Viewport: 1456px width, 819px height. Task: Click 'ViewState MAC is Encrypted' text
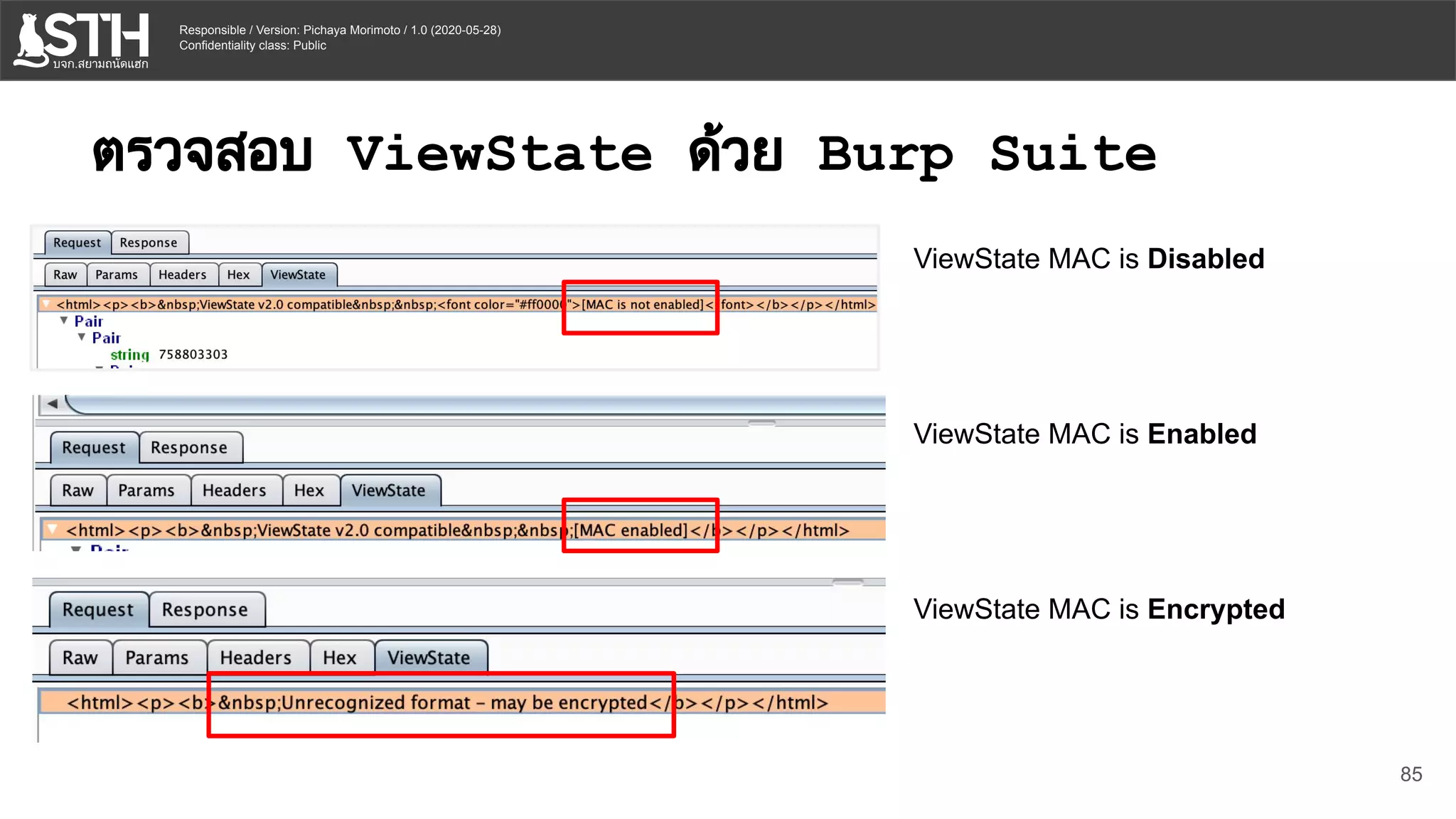point(1099,609)
